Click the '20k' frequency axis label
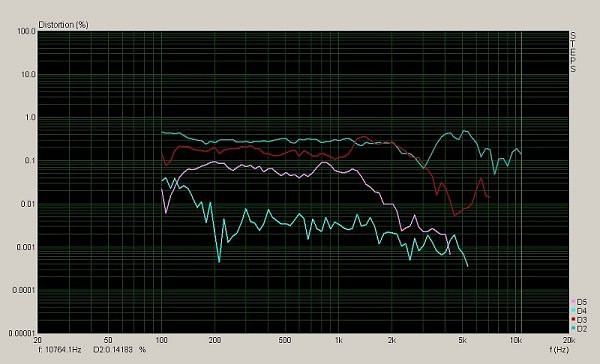This screenshot has width=600, height=364. (x=569, y=340)
